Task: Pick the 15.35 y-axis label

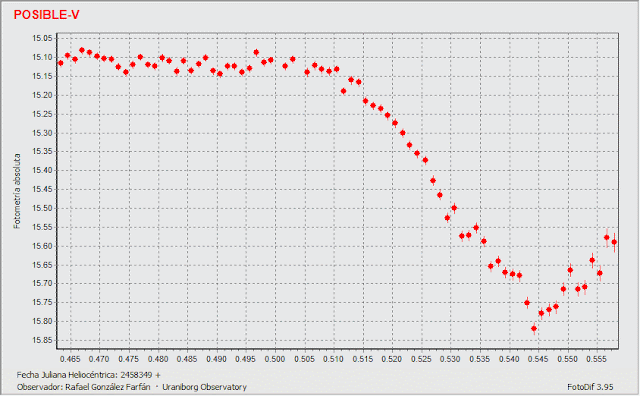Action: click(42, 151)
